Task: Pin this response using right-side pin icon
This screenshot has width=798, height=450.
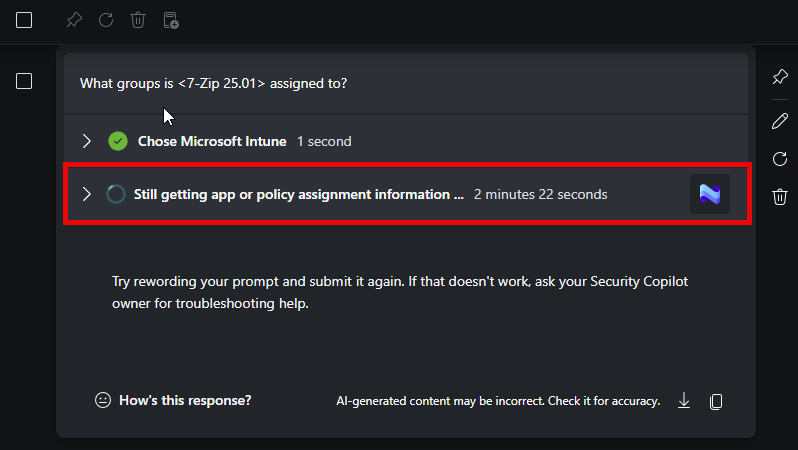Action: pyautogui.click(x=780, y=78)
